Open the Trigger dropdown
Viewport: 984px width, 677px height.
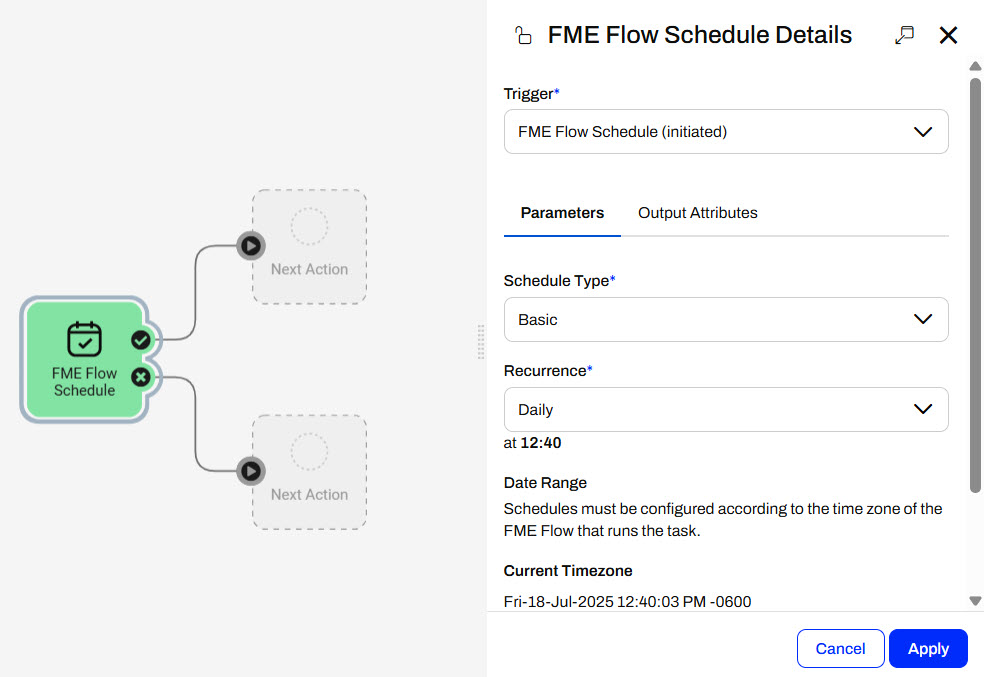click(725, 132)
